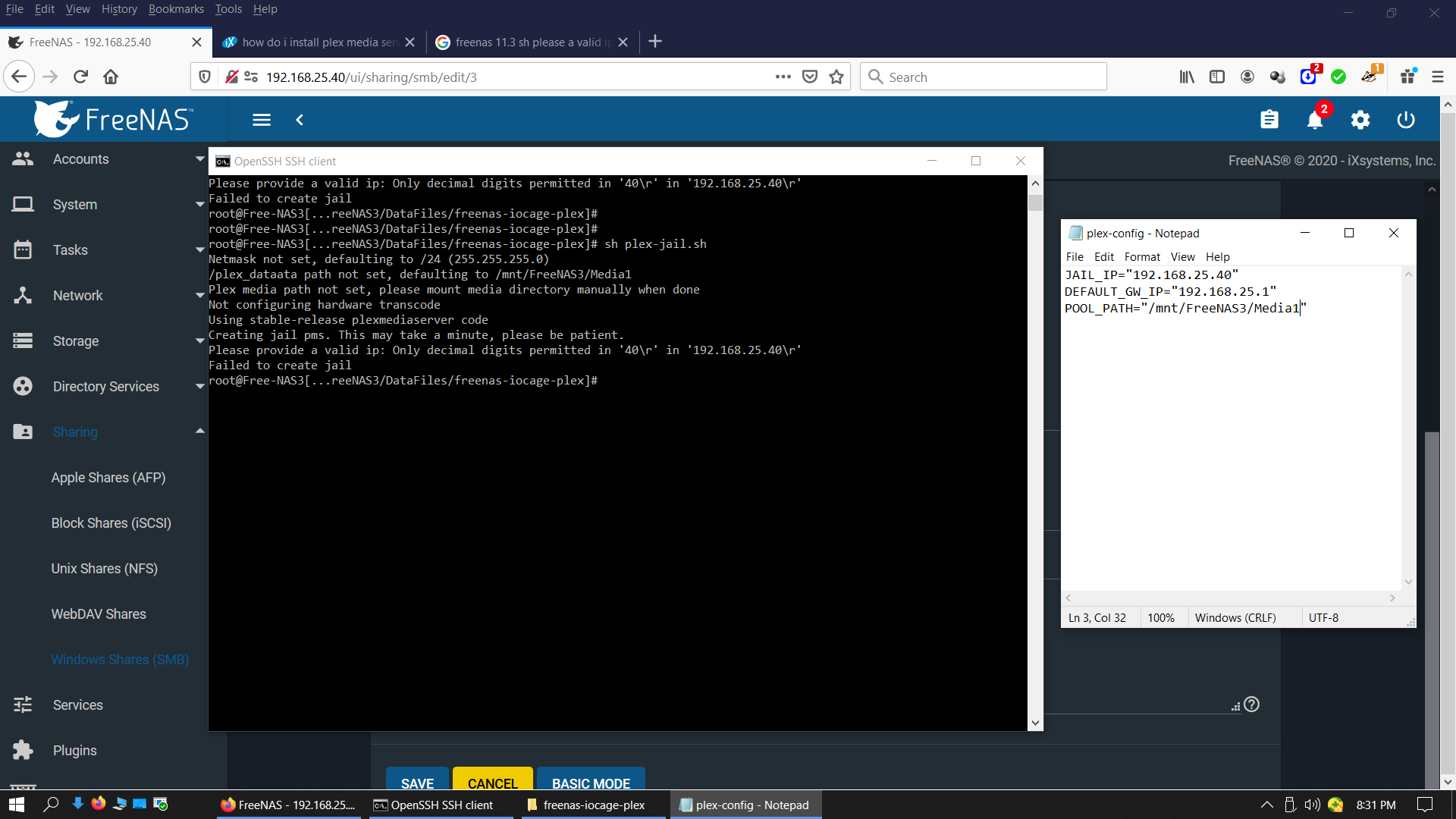
Task: Open the FreeNAS settings gear icon
Action: point(1360,120)
